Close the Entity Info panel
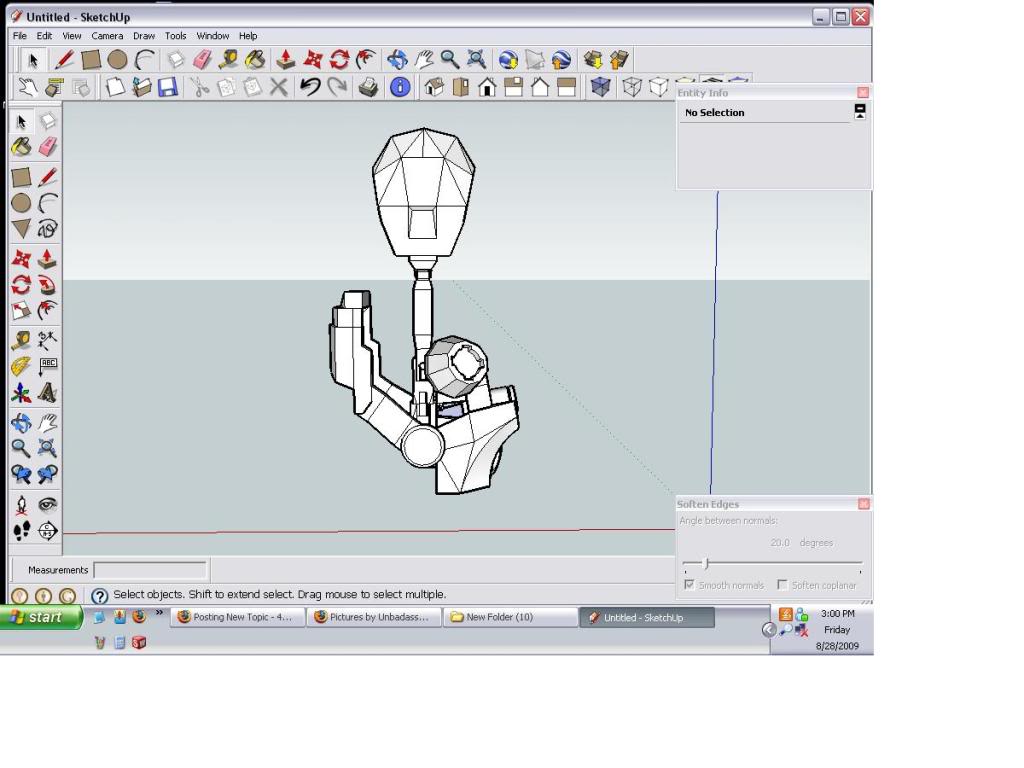 pos(863,93)
